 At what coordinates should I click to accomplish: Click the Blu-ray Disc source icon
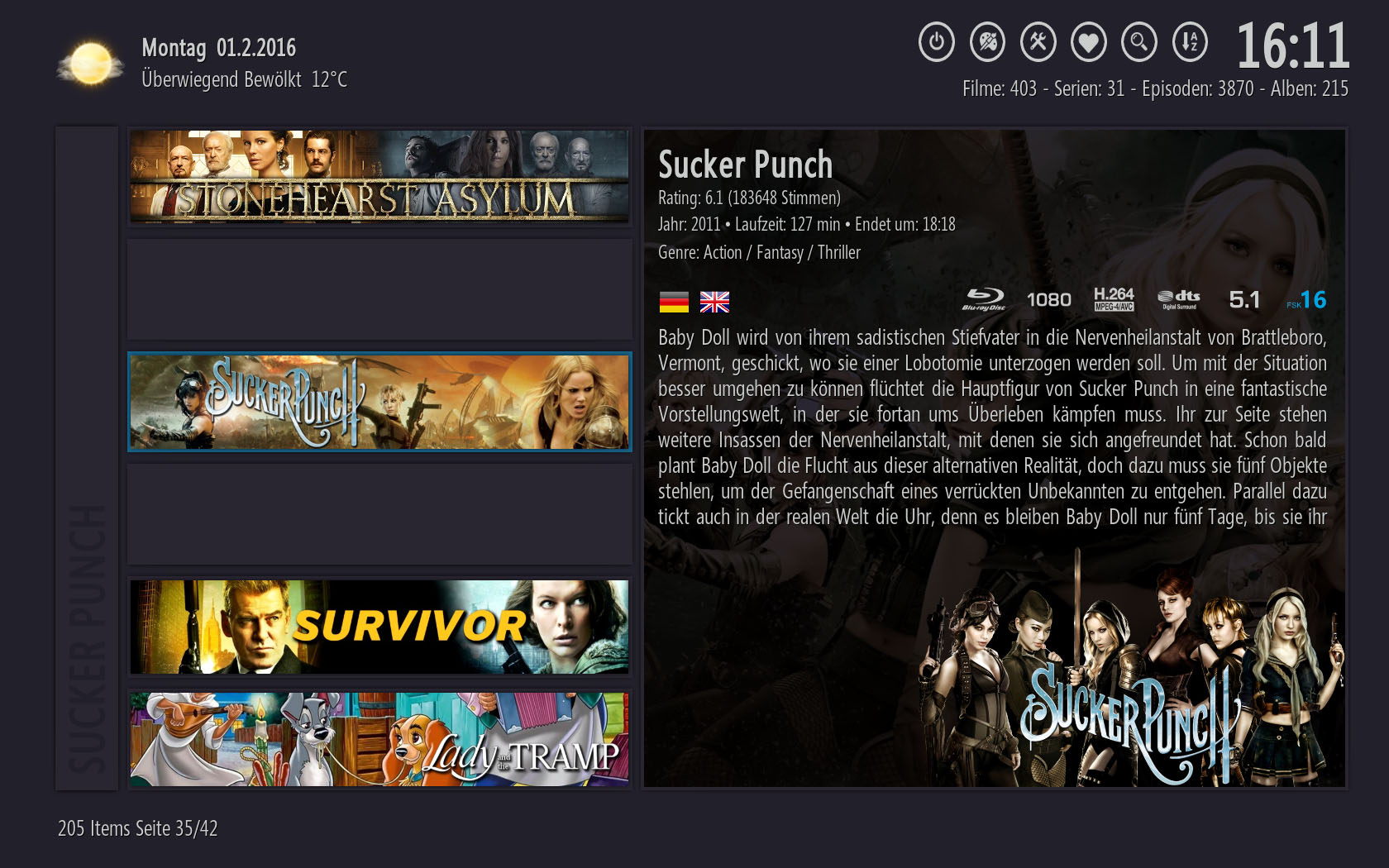[984, 299]
